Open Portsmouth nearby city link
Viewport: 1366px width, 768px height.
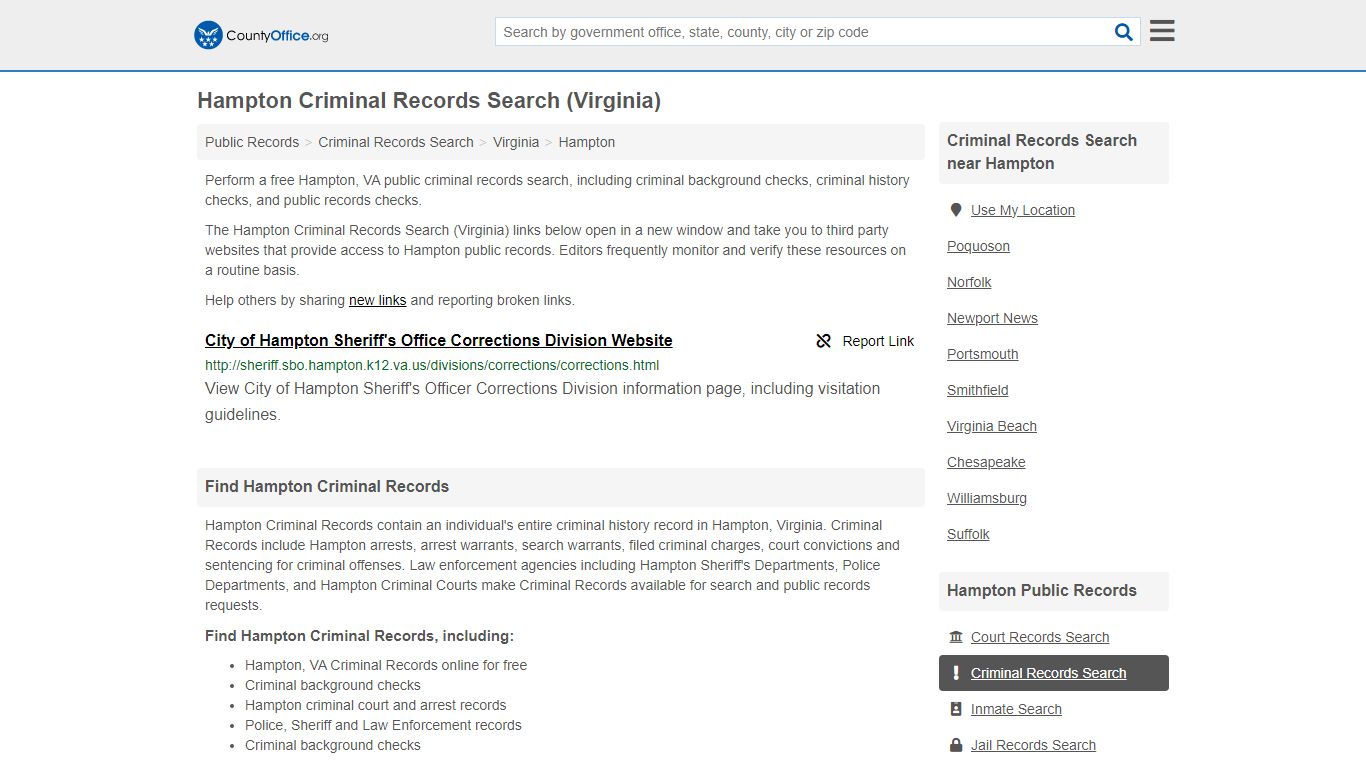[982, 354]
